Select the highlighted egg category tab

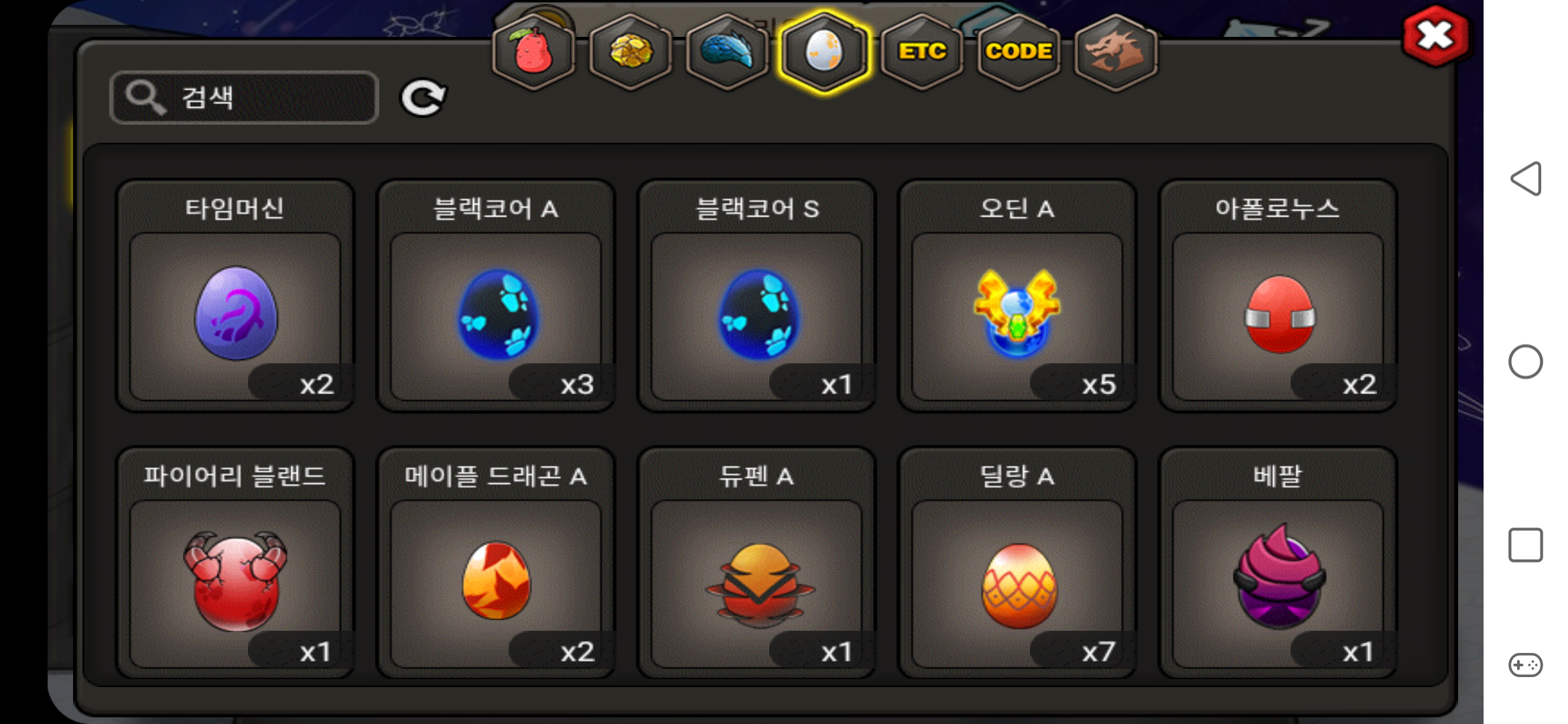click(x=824, y=52)
